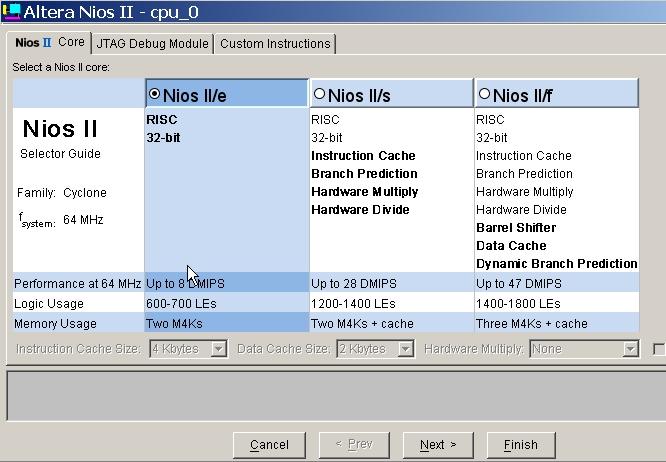Select the Nios II/e core radio button
Viewport: 666px width, 462px height.
pyautogui.click(x=155, y=93)
